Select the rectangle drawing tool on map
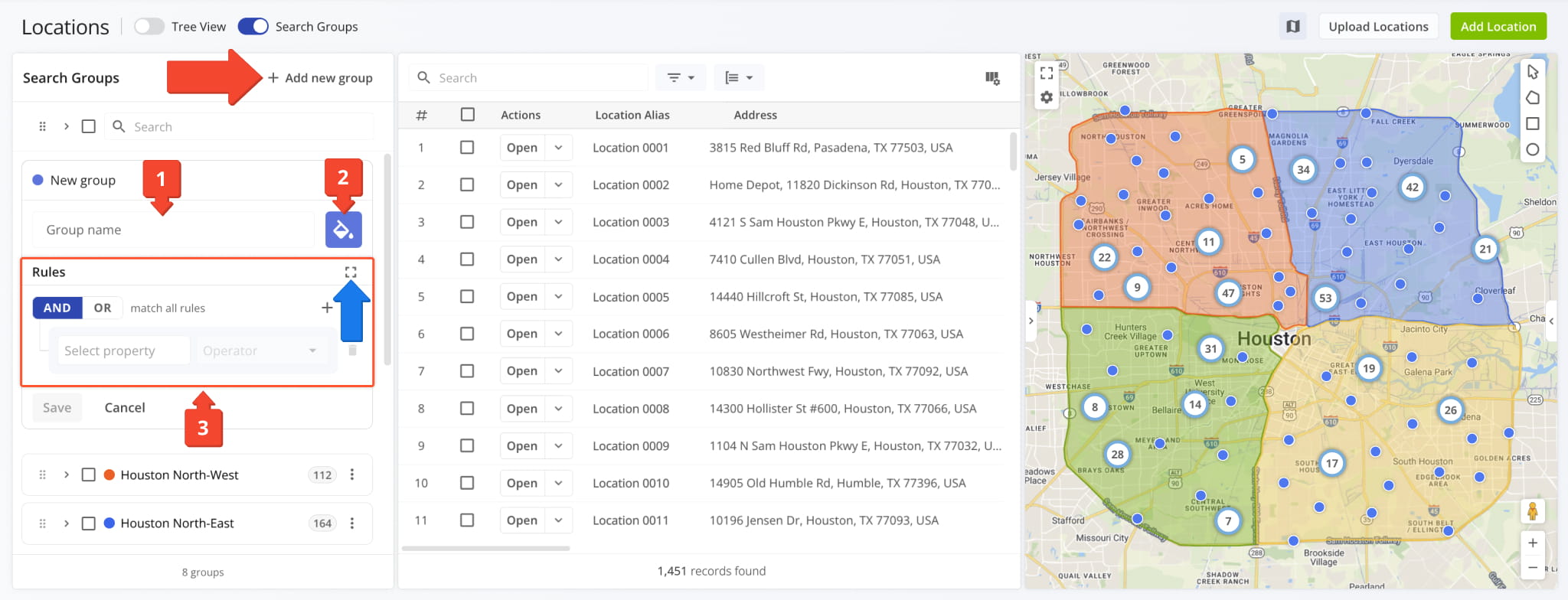The image size is (1568, 600). [1533, 124]
